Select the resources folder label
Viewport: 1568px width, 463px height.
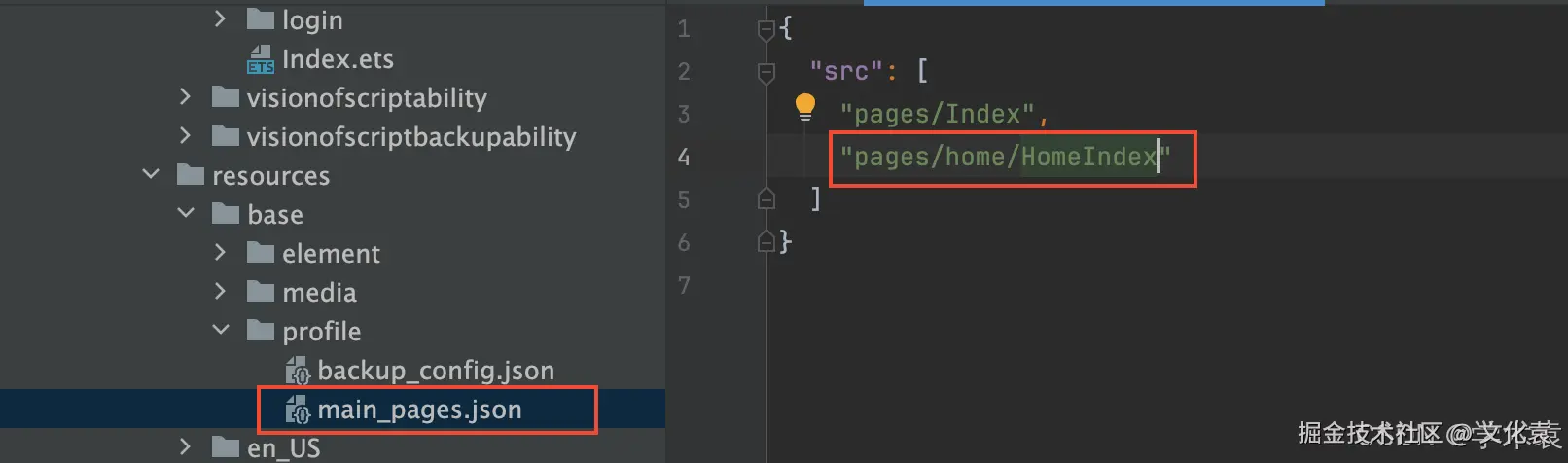(x=270, y=176)
